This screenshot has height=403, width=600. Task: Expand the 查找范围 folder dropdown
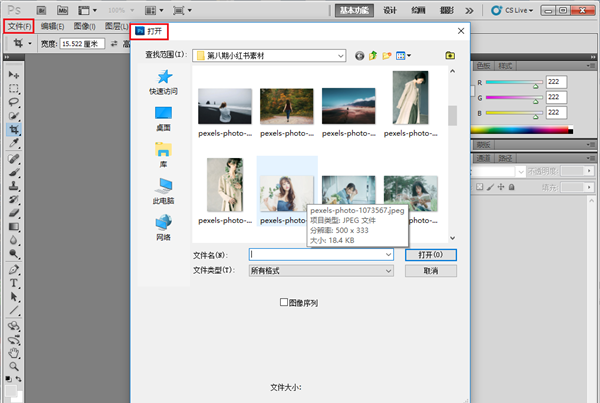coord(341,56)
